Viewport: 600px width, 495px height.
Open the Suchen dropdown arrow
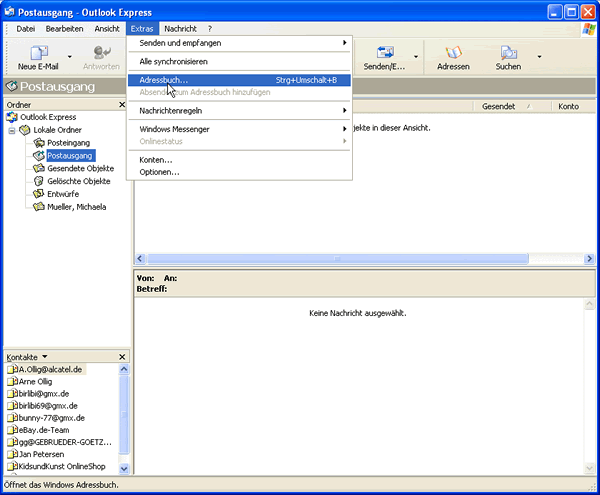pyautogui.click(x=539, y=57)
